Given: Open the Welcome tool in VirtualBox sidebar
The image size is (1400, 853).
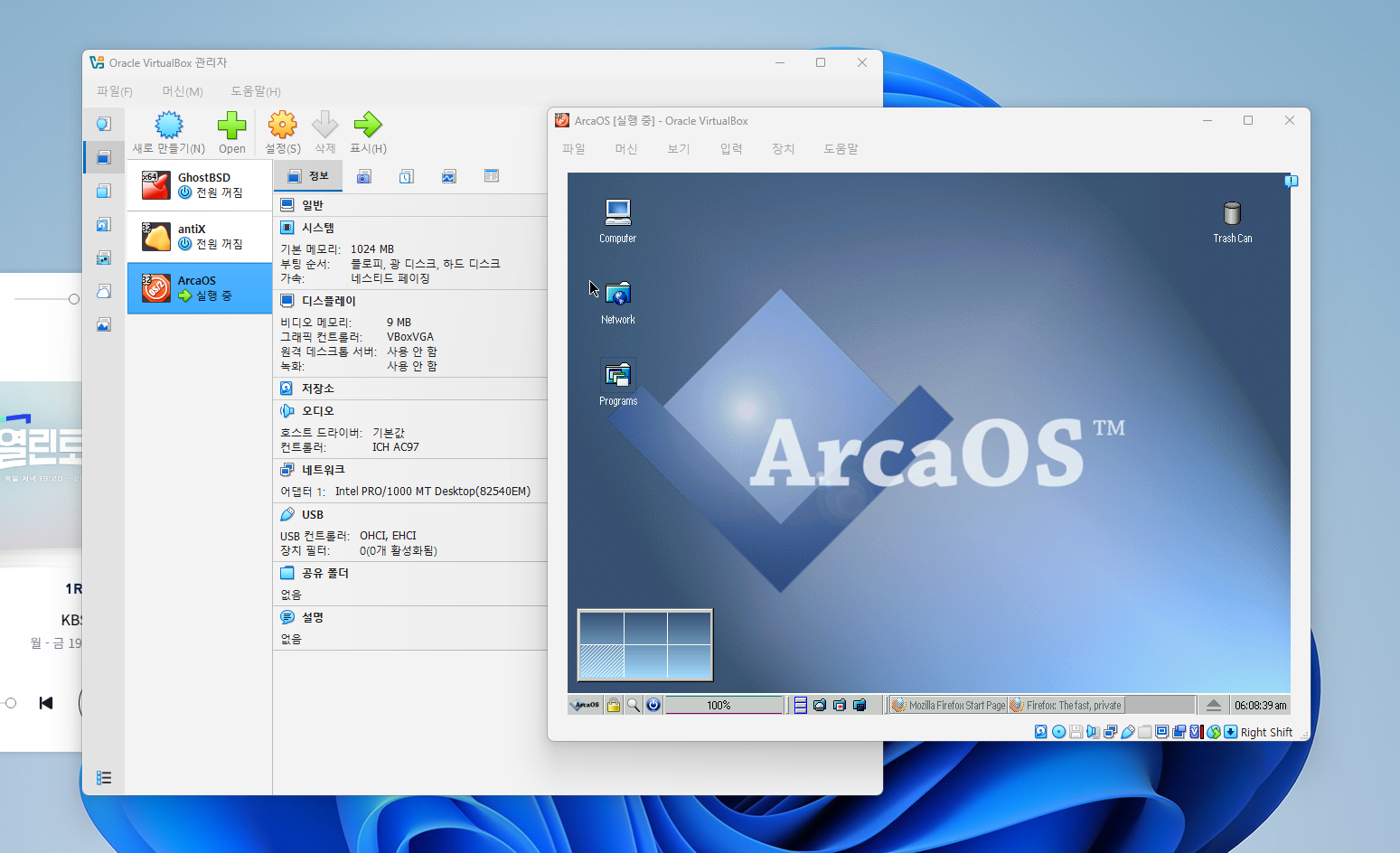Looking at the screenshot, I should (x=104, y=124).
